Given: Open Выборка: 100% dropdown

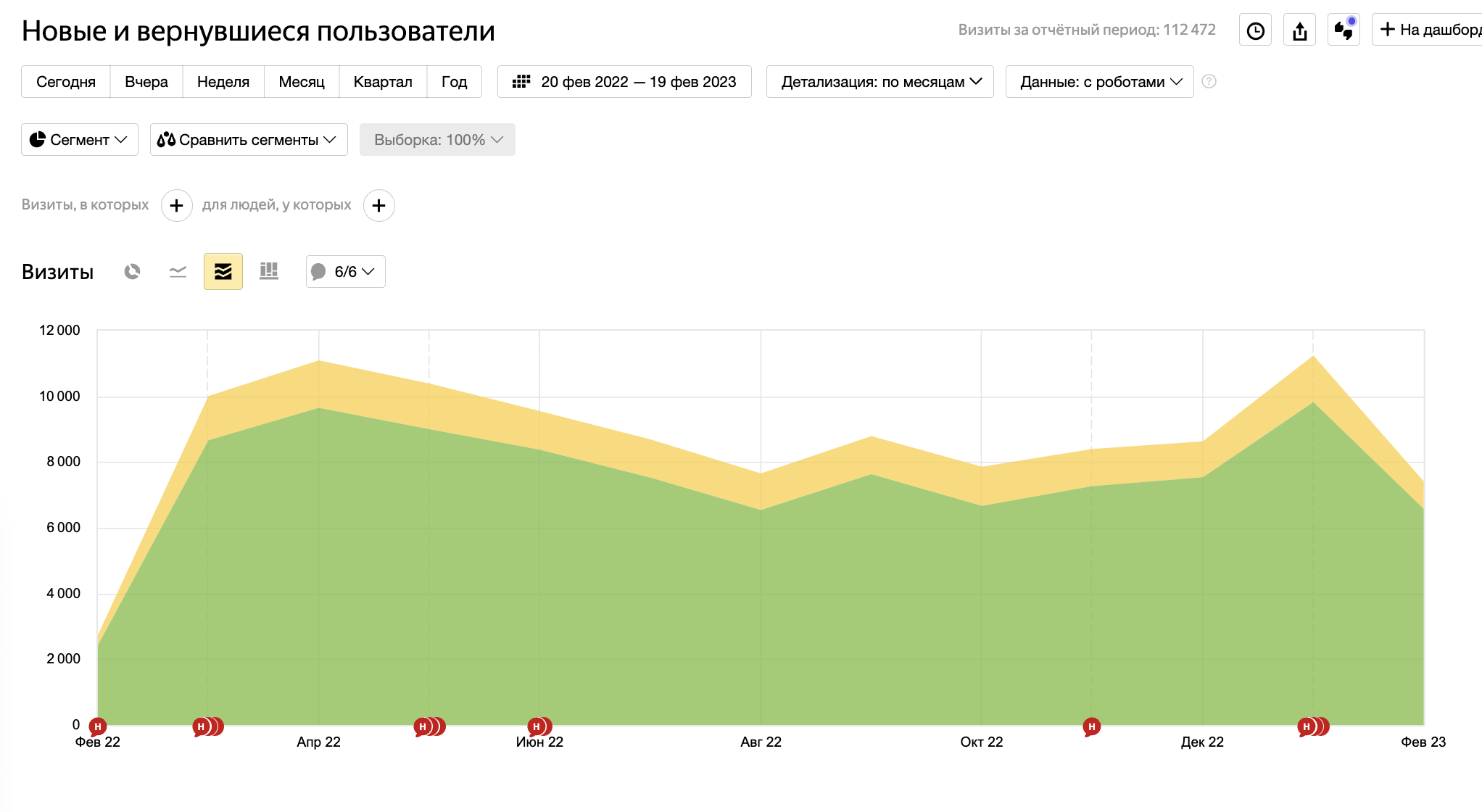Looking at the screenshot, I should [x=437, y=140].
